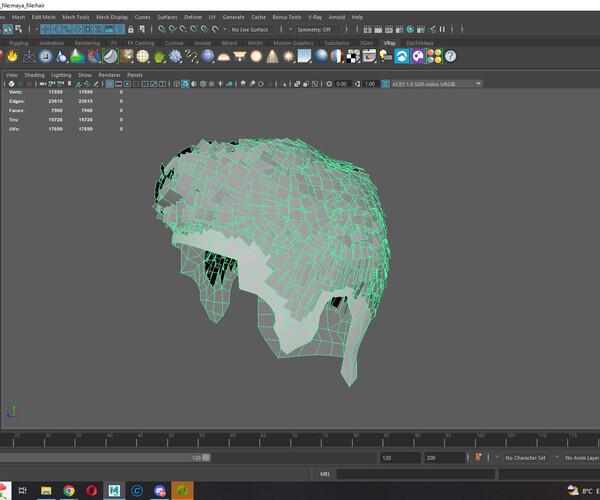
Task: Click the MEL command line input
Action: pyautogui.click(x=416, y=474)
